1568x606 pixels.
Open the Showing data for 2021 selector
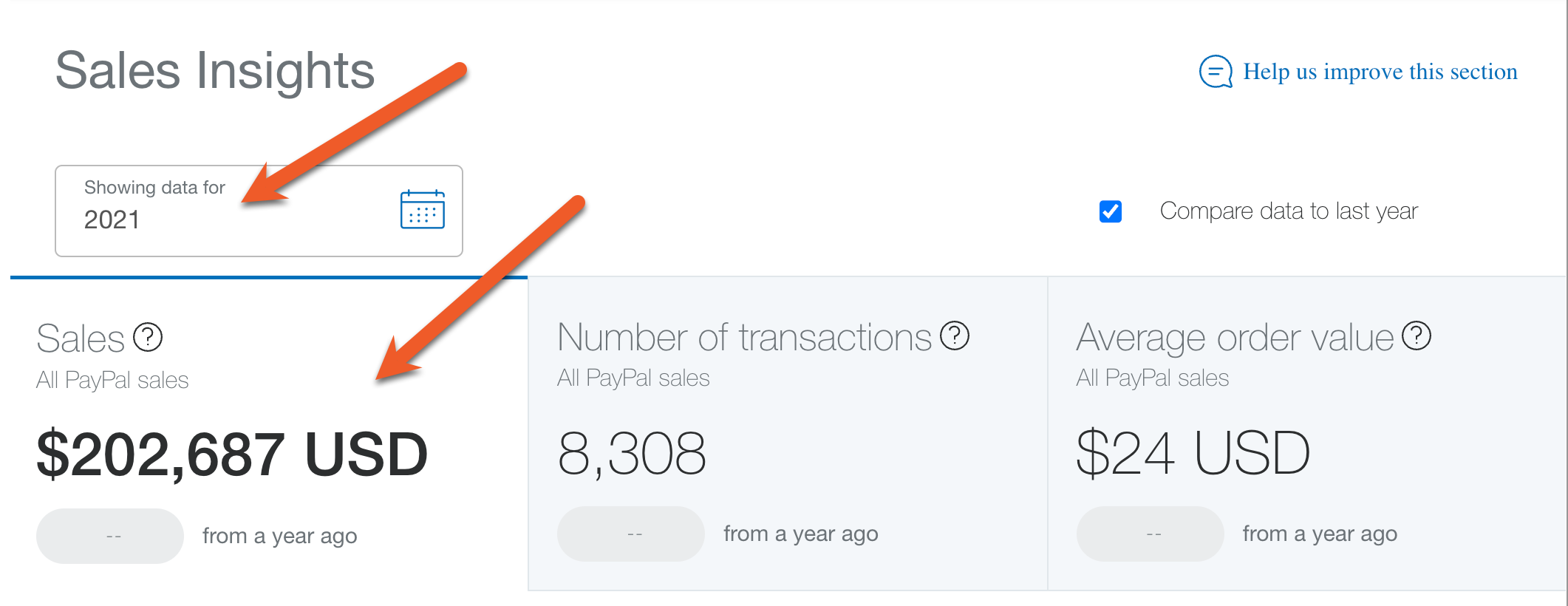click(x=259, y=211)
